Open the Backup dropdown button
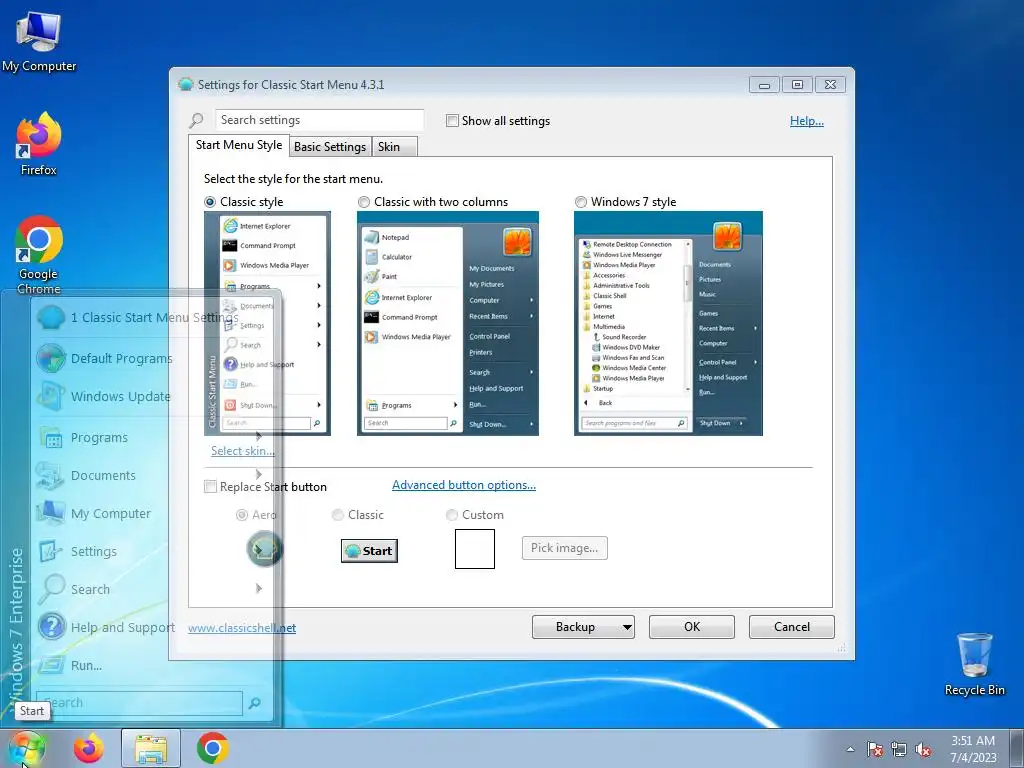Viewport: 1024px width, 768px height. pos(583,627)
